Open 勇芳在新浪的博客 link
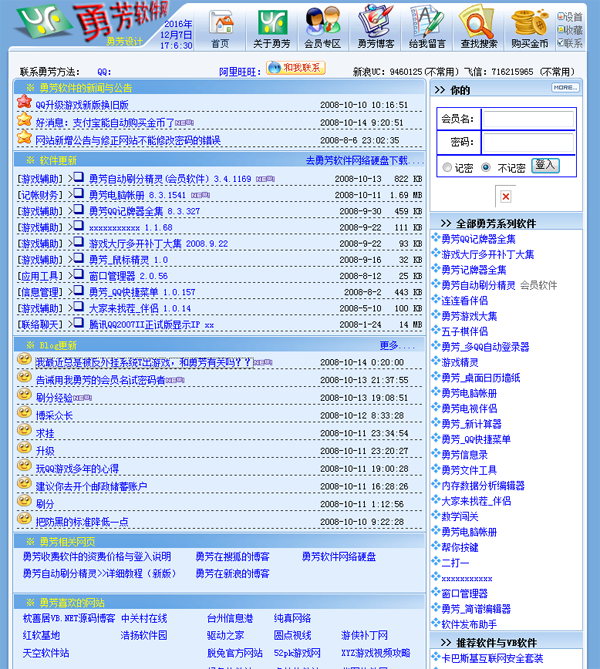The image size is (600, 669). point(233,574)
